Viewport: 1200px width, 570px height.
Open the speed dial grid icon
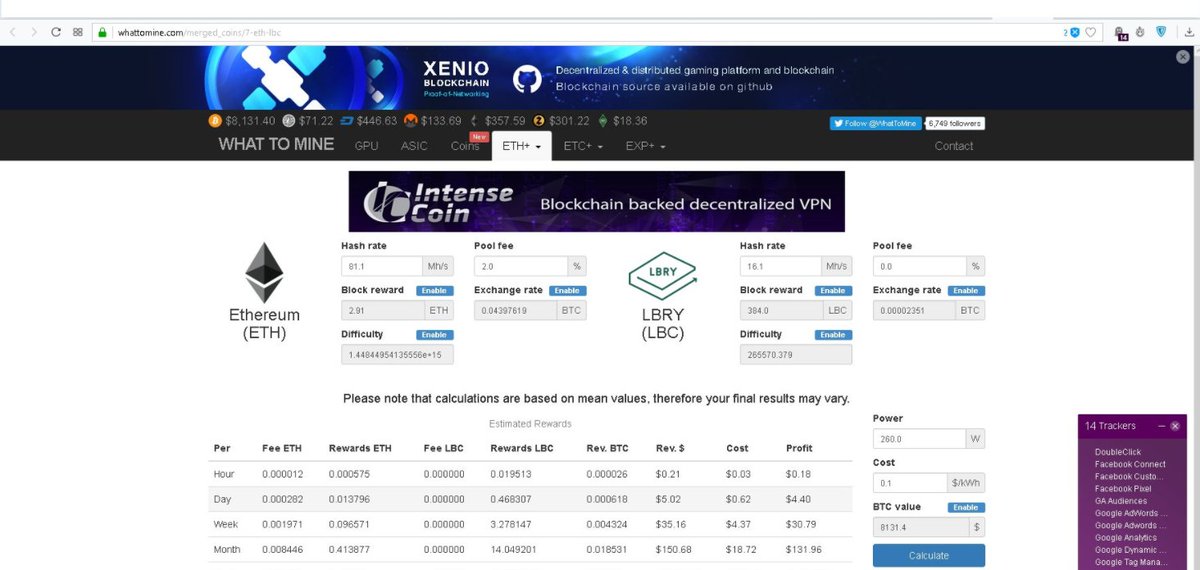click(x=77, y=32)
